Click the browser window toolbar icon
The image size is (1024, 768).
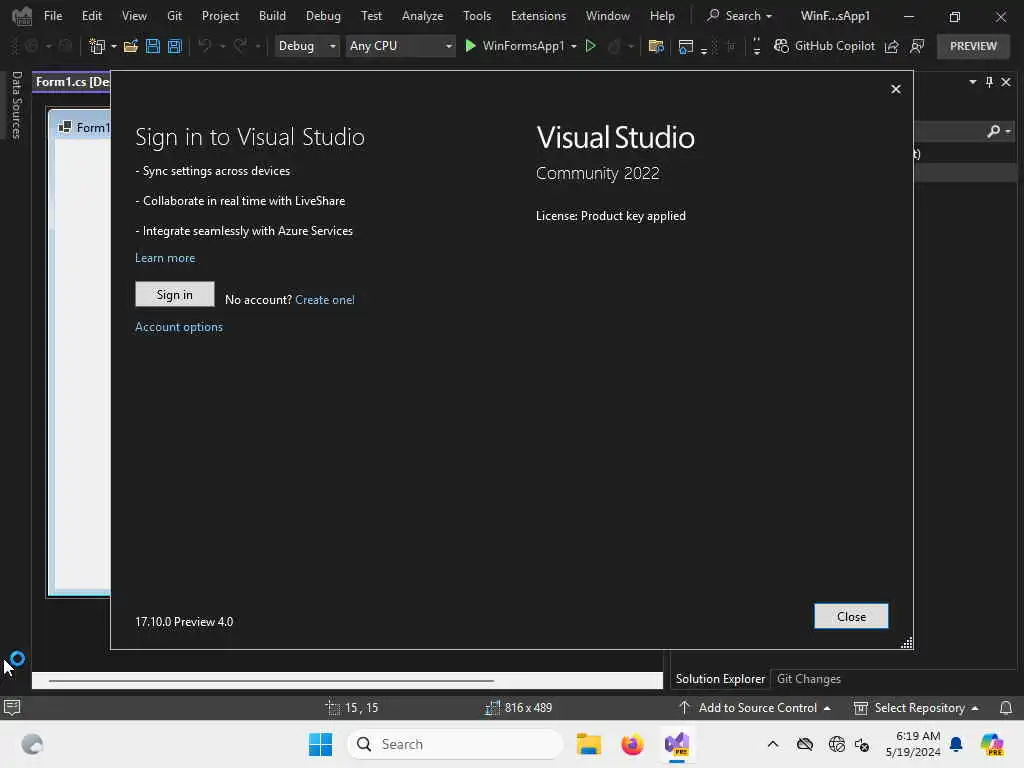point(685,46)
